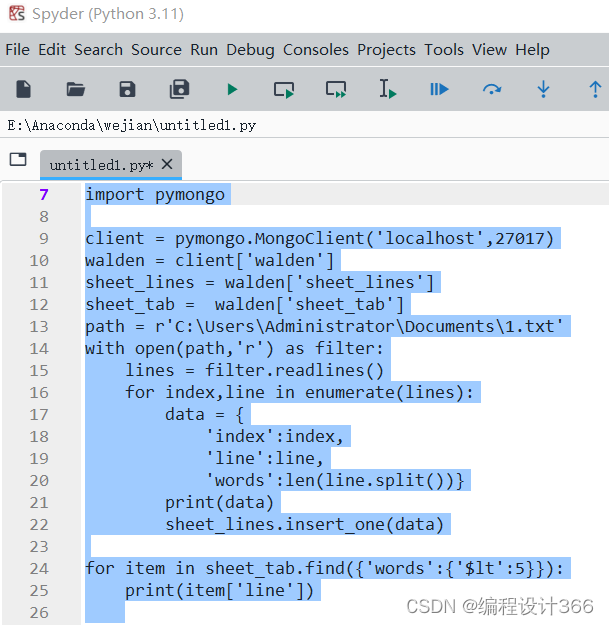Click the 'line':line, line
The width and height of the screenshot is (609, 625).
(265, 458)
